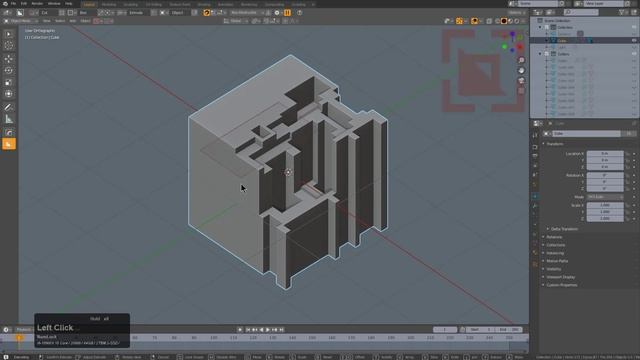Image resolution: width=640 pixels, height=360 pixels.
Task: Select the Annotate tool in left toolbar
Action: click(9, 107)
